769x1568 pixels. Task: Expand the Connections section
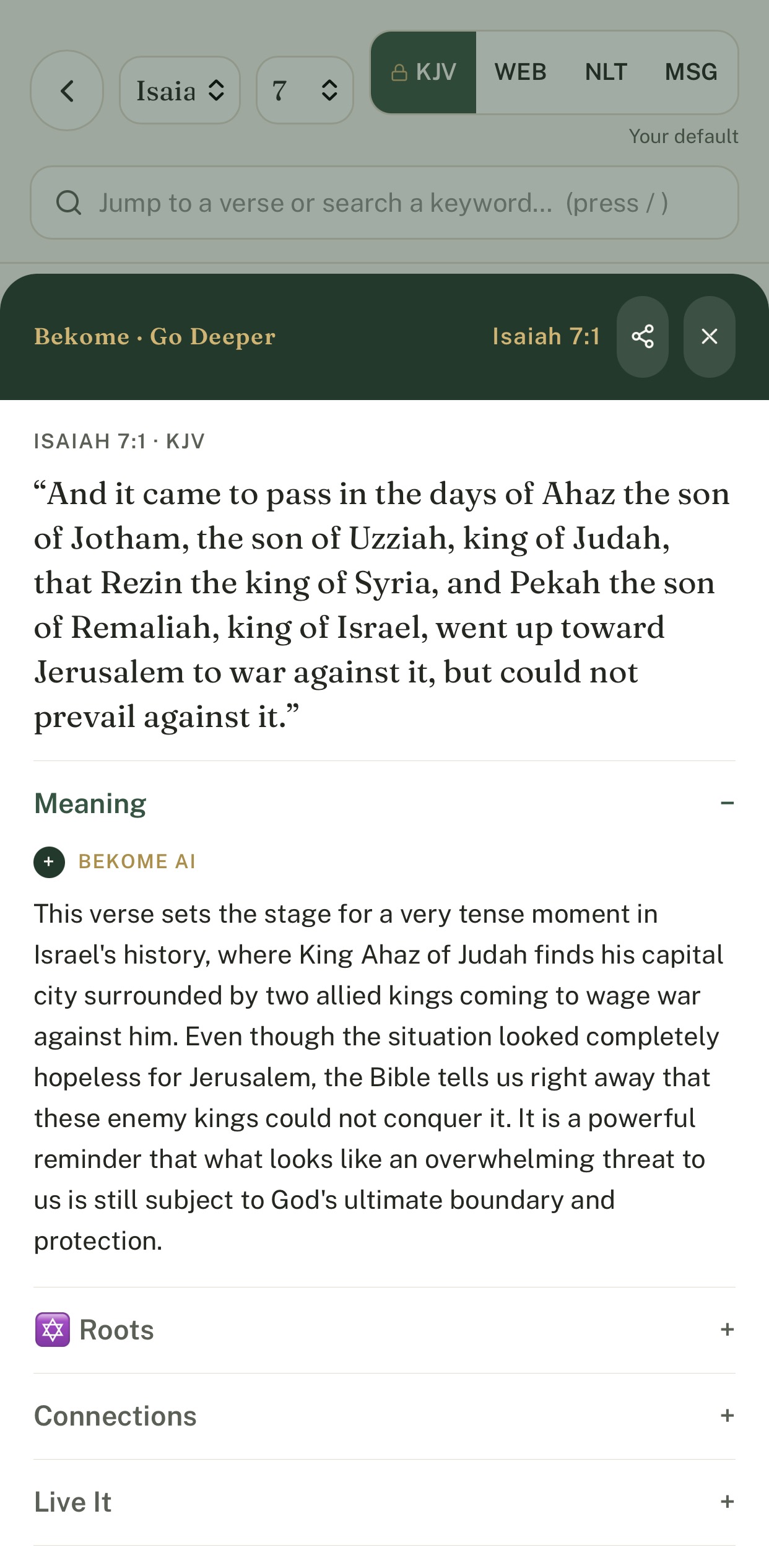(x=384, y=1416)
